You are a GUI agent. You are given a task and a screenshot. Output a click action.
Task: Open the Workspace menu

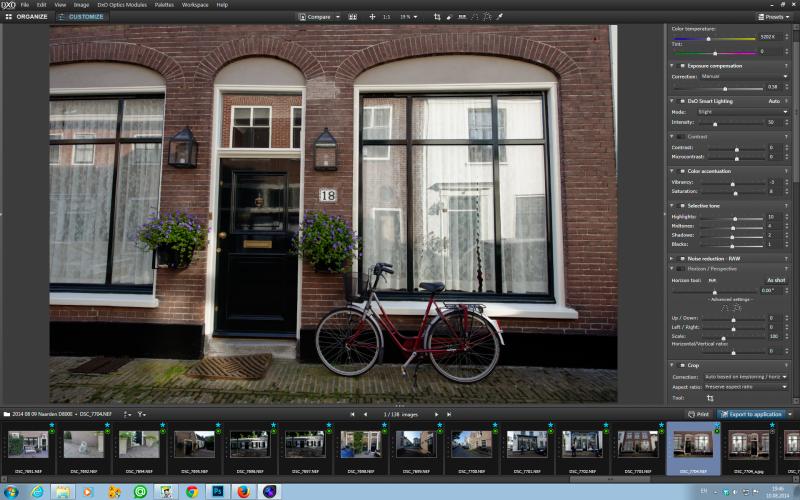tap(195, 5)
